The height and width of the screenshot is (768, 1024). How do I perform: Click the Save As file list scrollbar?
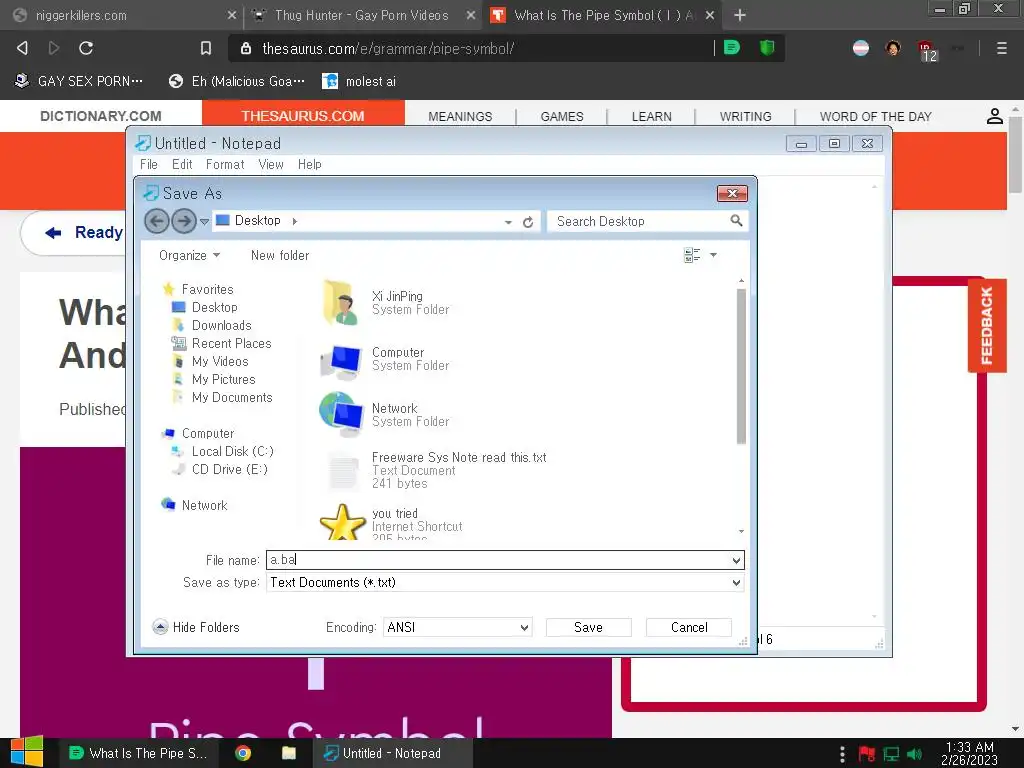(741, 366)
